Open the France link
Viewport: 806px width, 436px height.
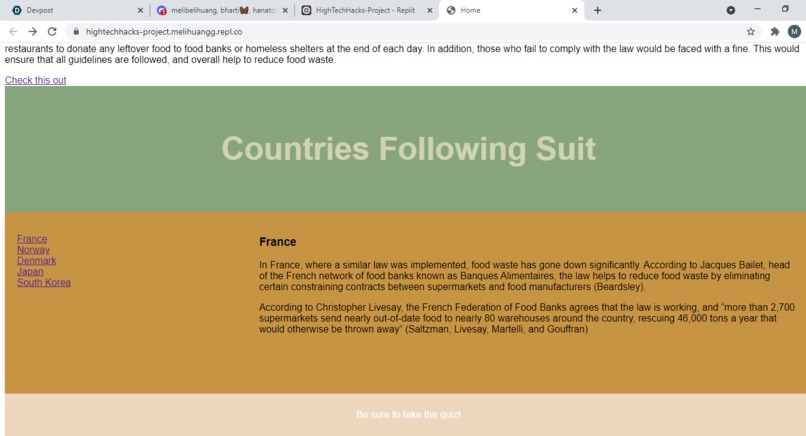(x=32, y=239)
